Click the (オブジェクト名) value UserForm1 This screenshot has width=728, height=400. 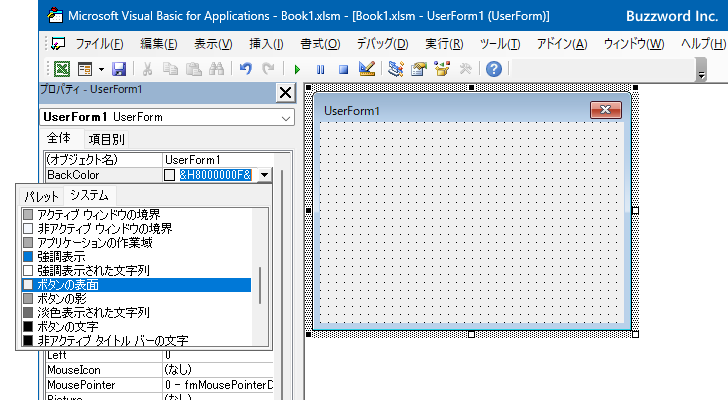pos(217,160)
